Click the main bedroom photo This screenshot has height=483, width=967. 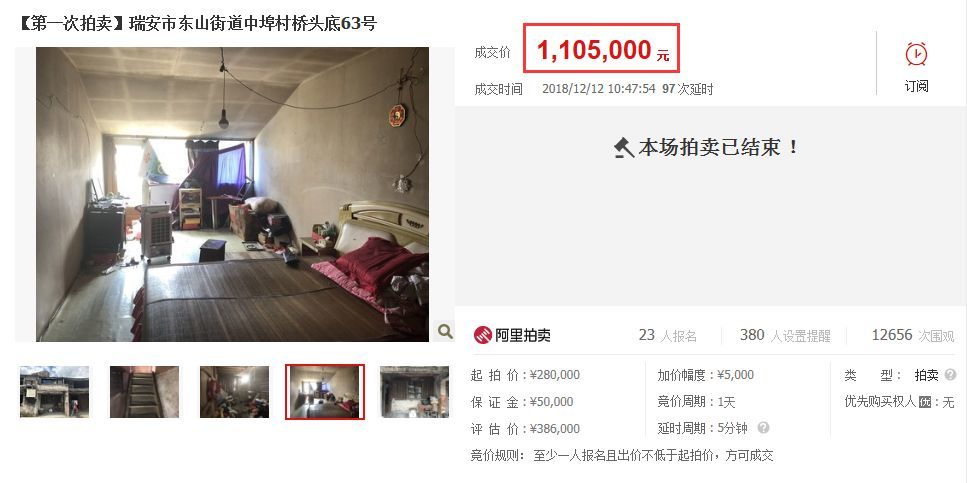pyautogui.click(x=232, y=194)
